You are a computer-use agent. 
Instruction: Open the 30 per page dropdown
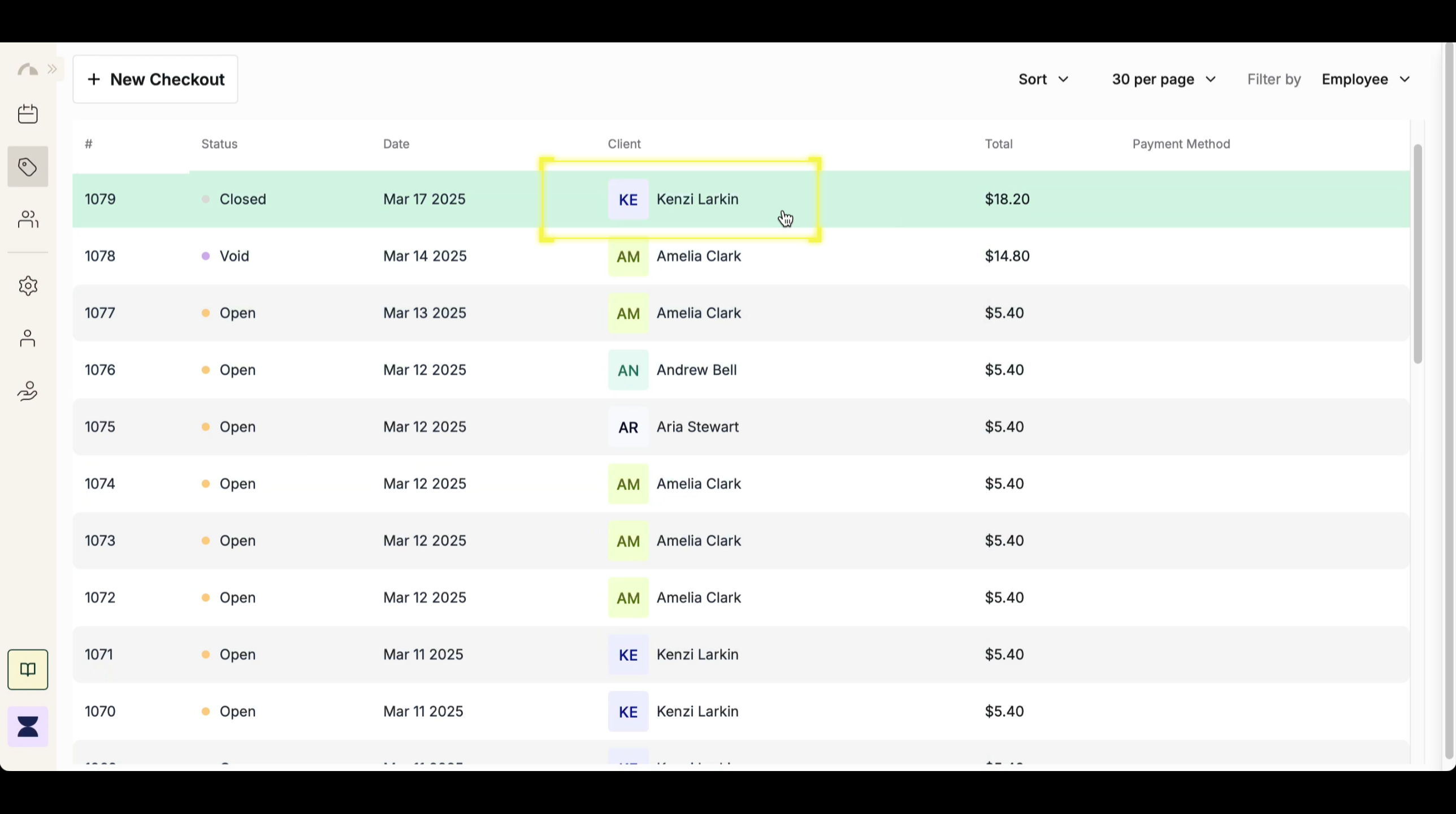click(1163, 79)
